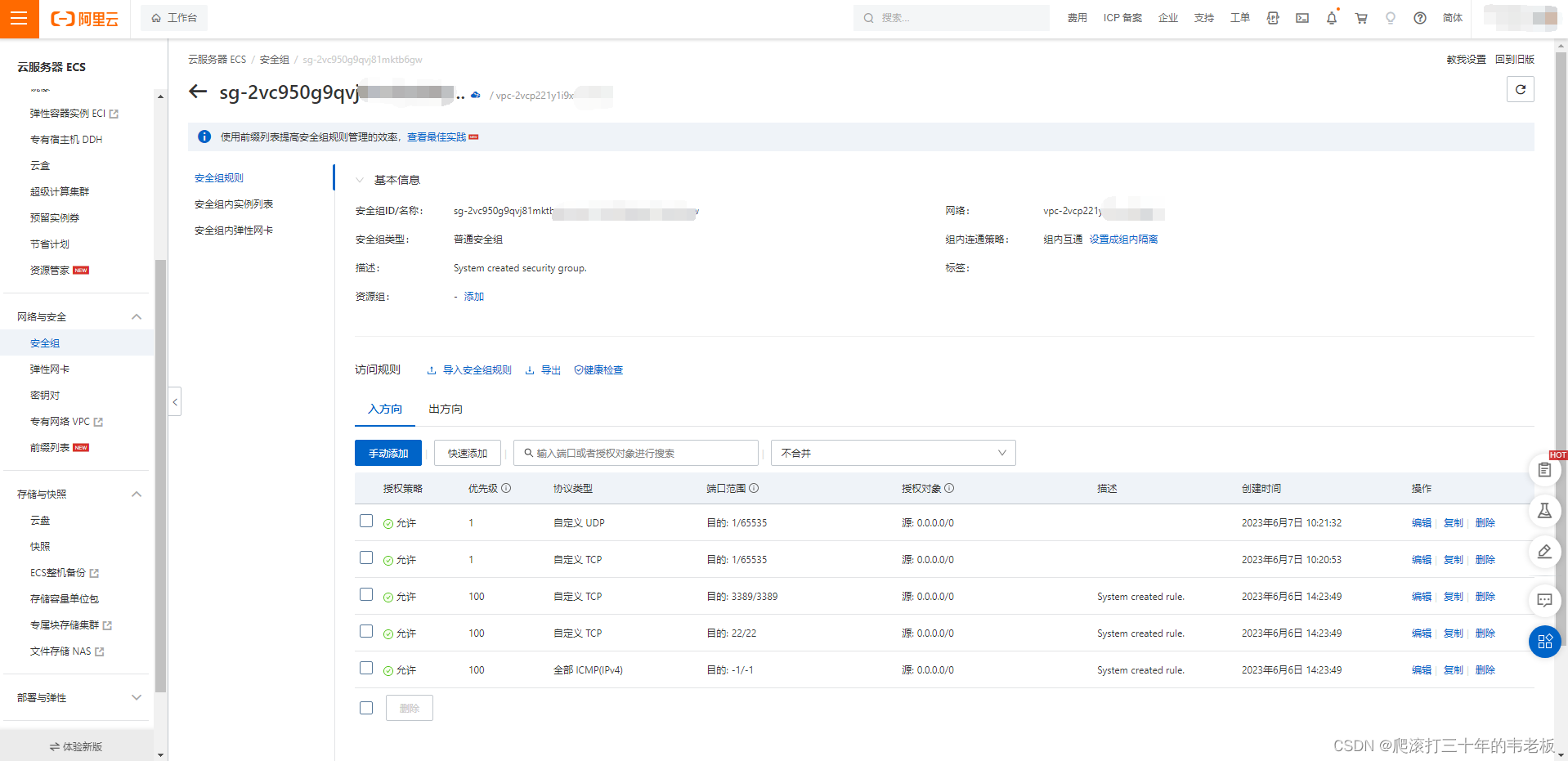Select the TCP 22/22 rule checkbox
1568x761 pixels.
click(x=366, y=631)
